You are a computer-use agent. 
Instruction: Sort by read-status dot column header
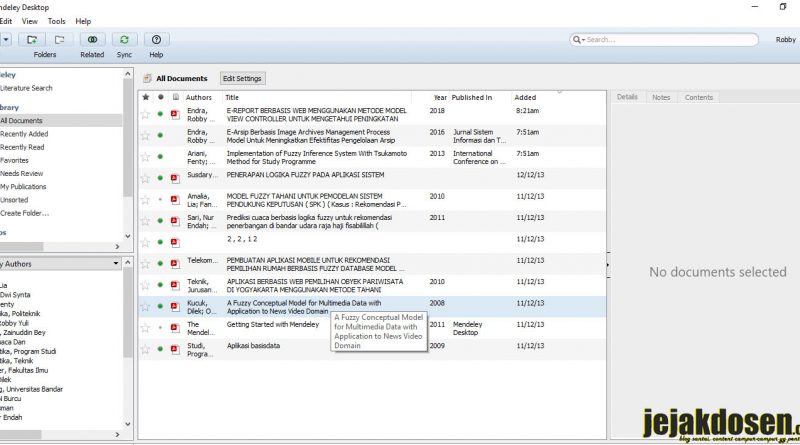click(x=161, y=97)
